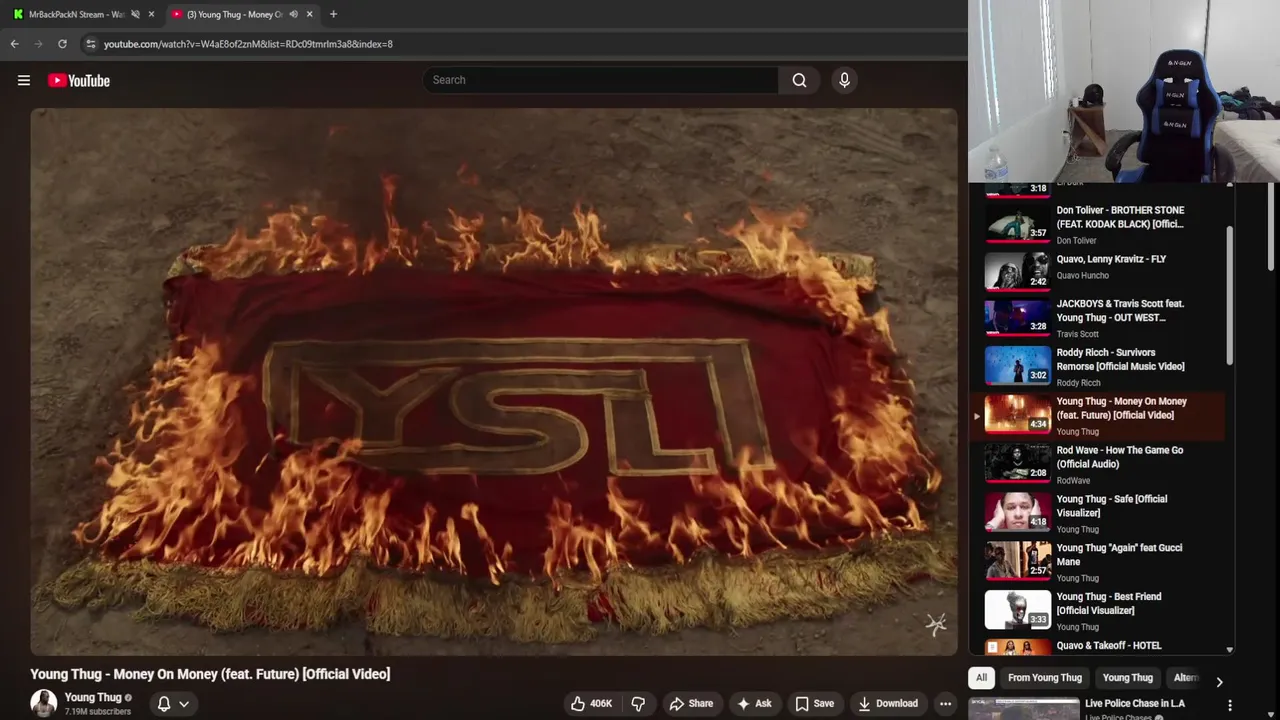Open site information icon in the address bar
1280x720 pixels.
click(90, 44)
